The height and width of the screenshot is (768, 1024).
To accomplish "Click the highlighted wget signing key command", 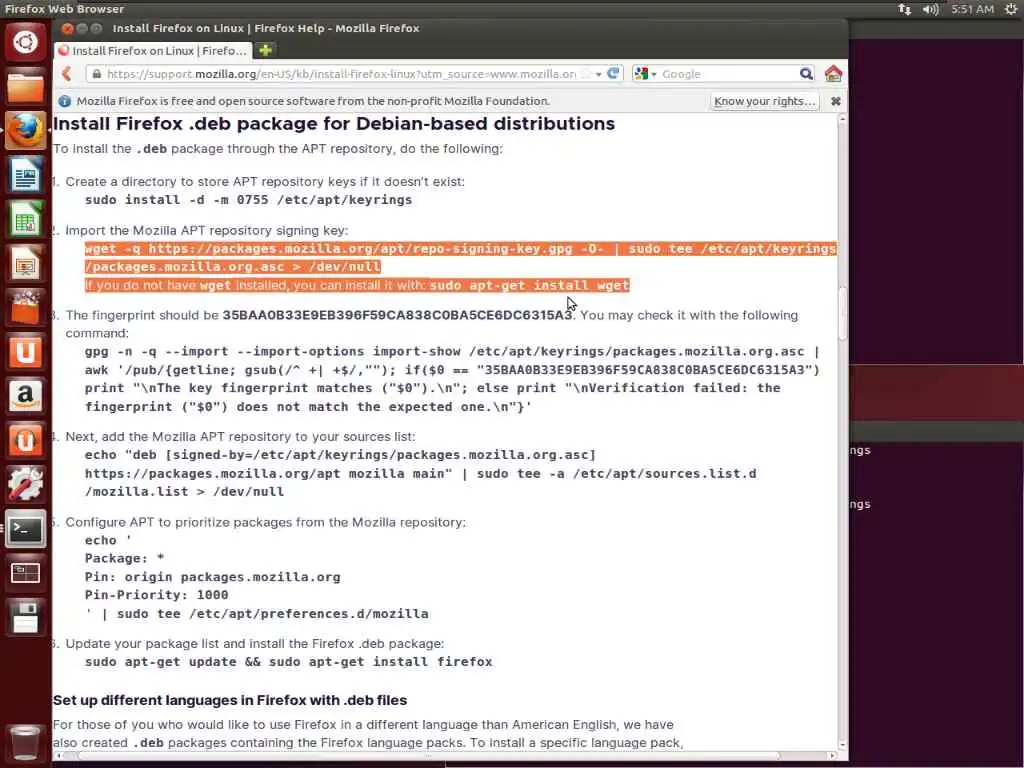I will [x=460, y=257].
